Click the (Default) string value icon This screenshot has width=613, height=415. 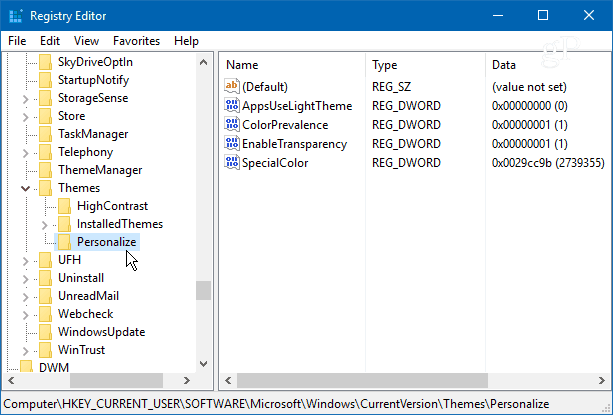click(231, 86)
